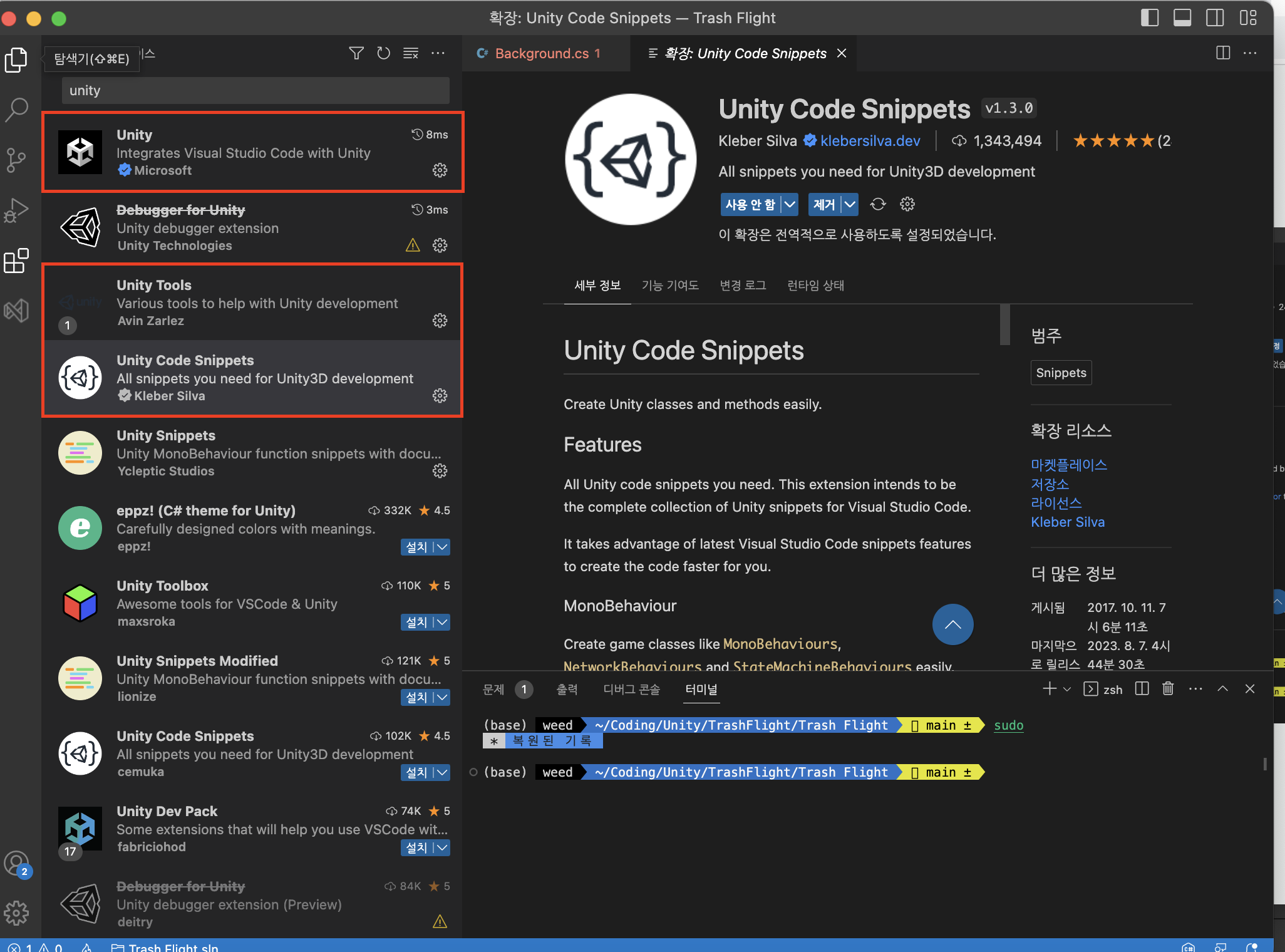
Task: Toggle the secondary sidebar layout icon
Action: click(1215, 18)
